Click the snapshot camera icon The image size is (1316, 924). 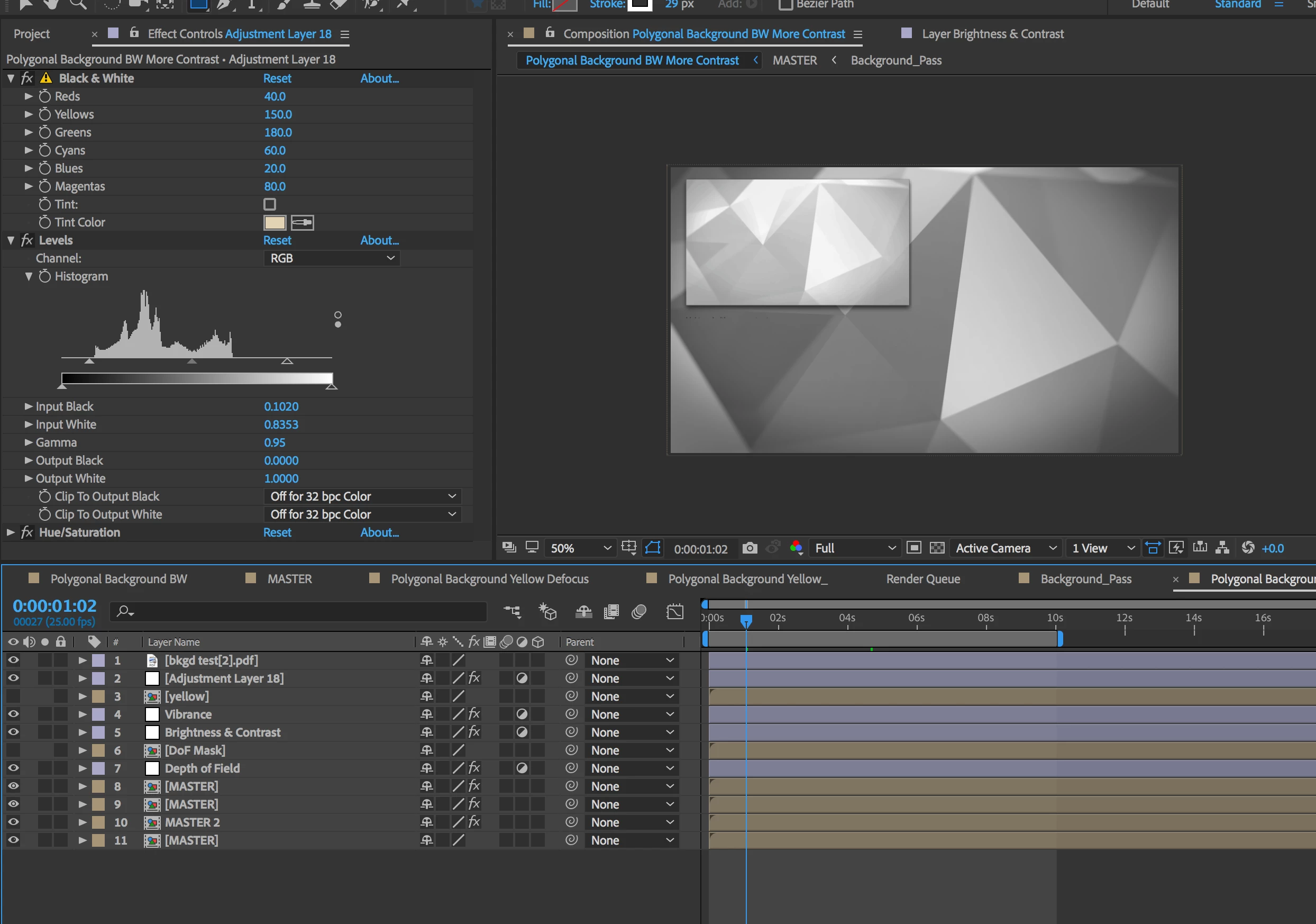tap(749, 548)
